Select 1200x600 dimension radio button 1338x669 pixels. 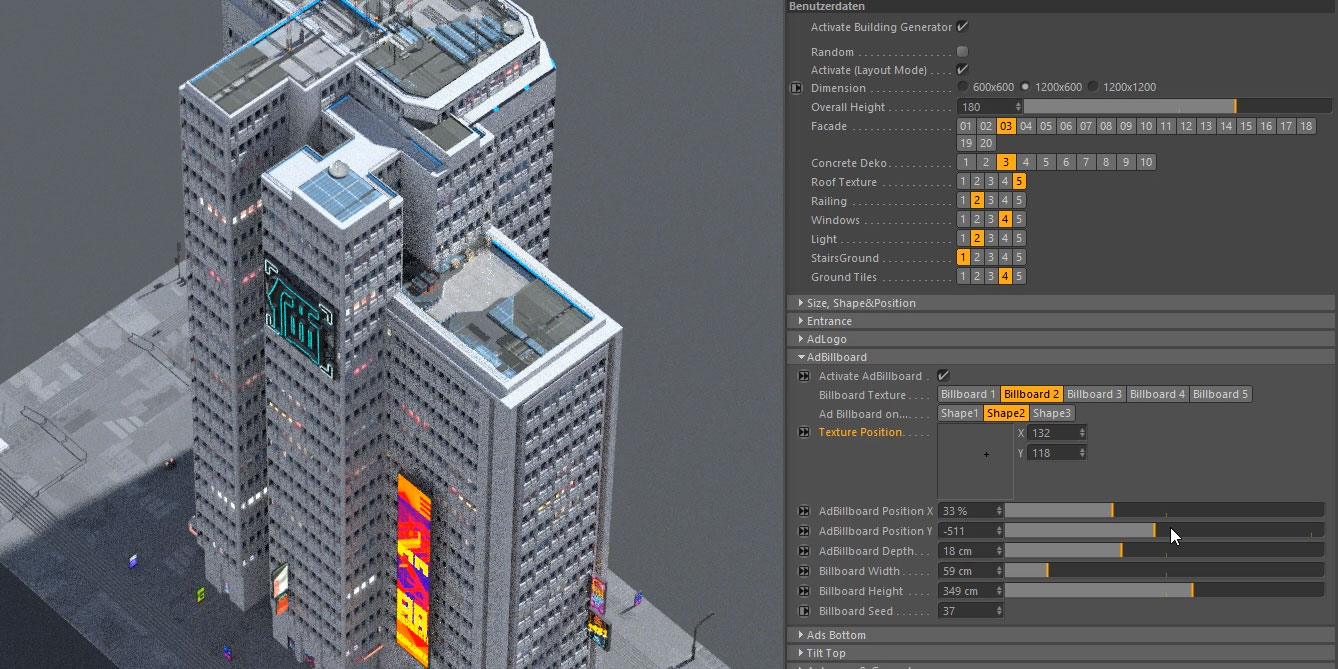coord(1025,87)
